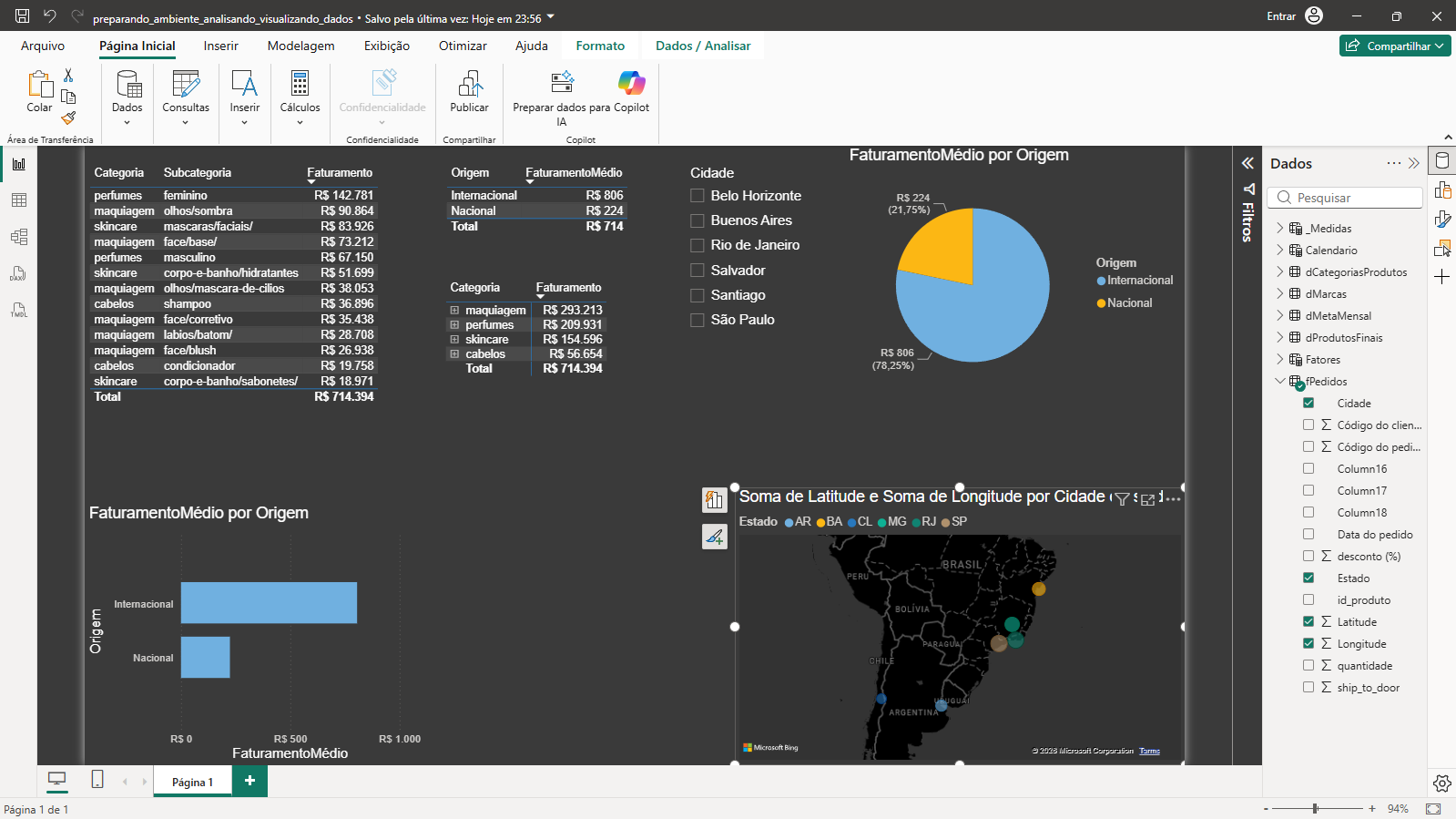
Task: Uncheck the Estado field checkbox
Action: click(x=1308, y=578)
